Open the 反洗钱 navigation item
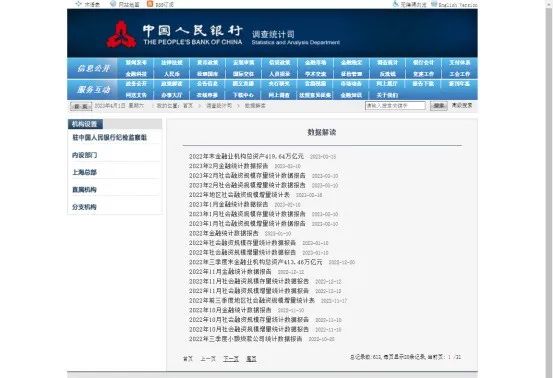 (387, 74)
